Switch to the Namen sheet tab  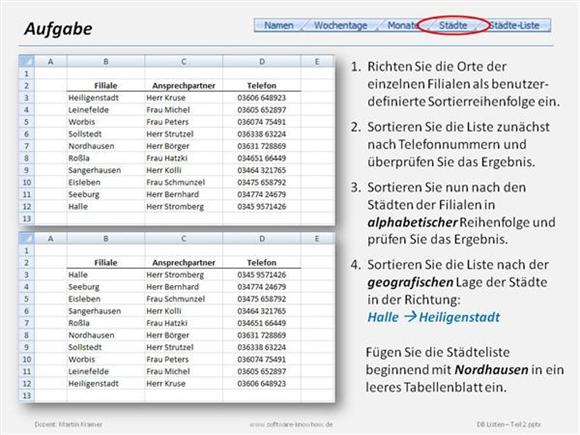click(x=279, y=25)
